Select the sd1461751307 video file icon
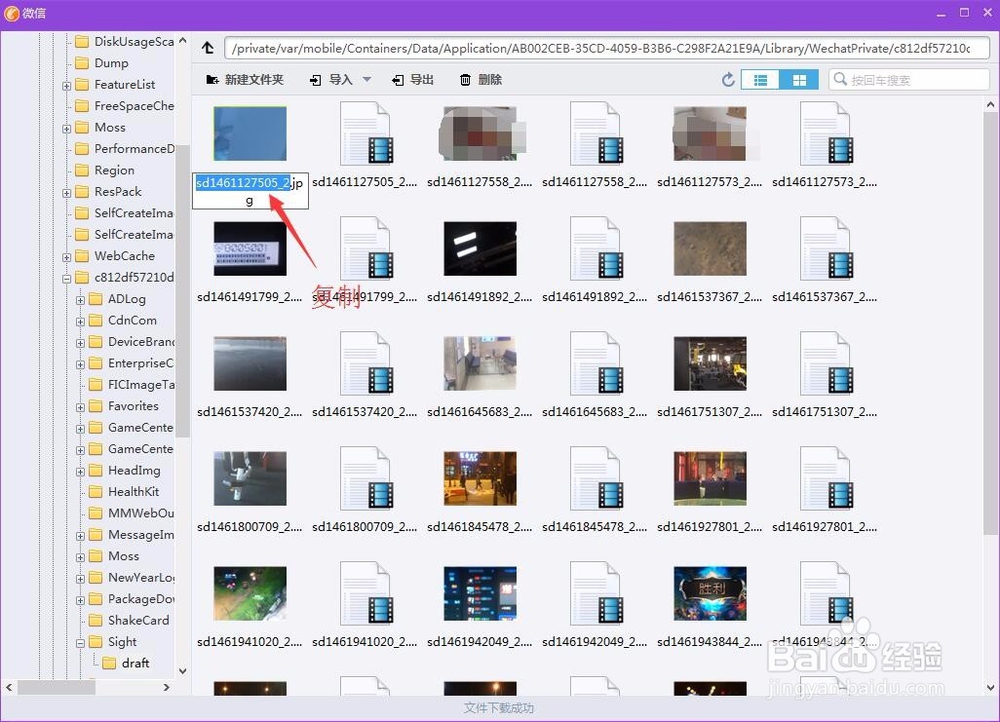 826,364
